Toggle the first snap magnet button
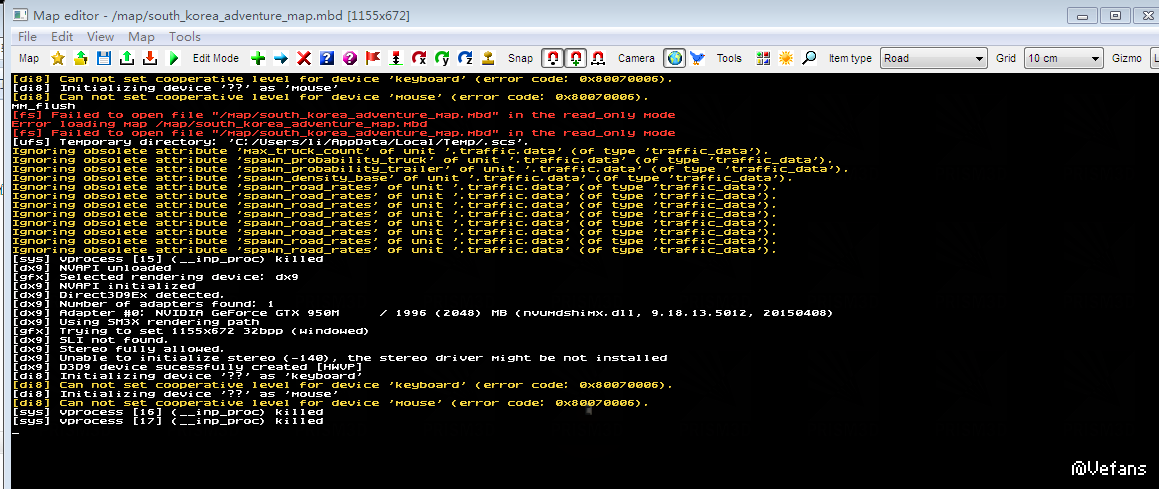 tap(552, 58)
